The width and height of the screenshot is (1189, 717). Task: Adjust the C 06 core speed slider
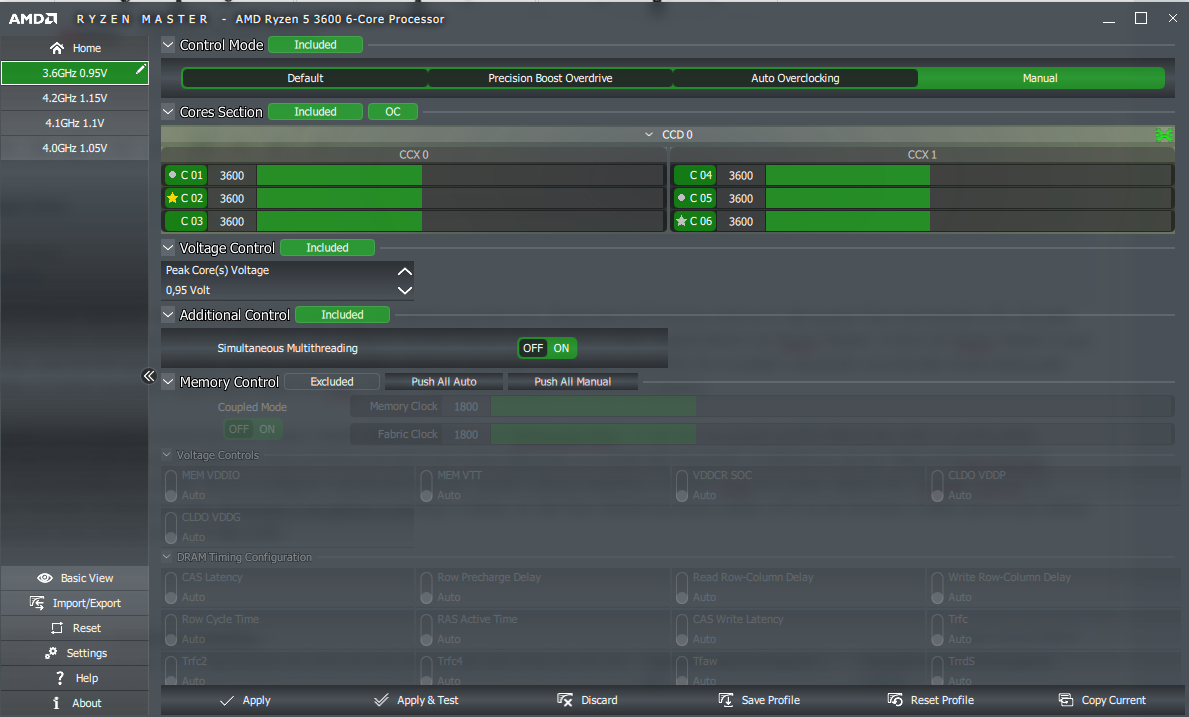969,221
